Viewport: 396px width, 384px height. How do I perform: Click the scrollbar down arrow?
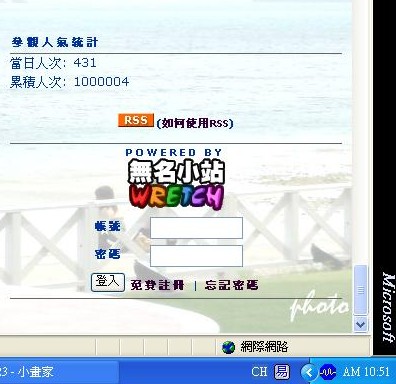[360, 324]
